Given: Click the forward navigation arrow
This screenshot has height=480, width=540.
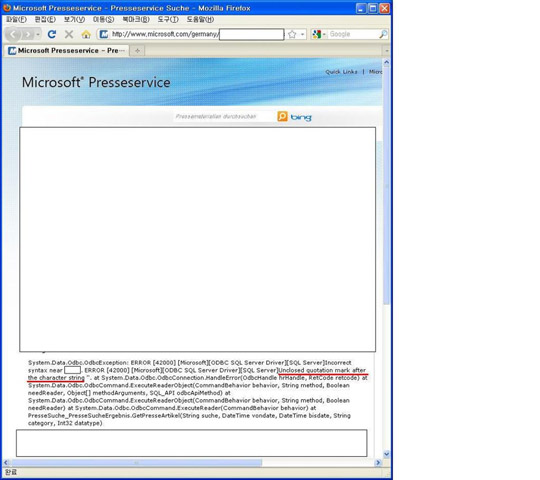Looking at the screenshot, I should pyautogui.click(x=28, y=34).
